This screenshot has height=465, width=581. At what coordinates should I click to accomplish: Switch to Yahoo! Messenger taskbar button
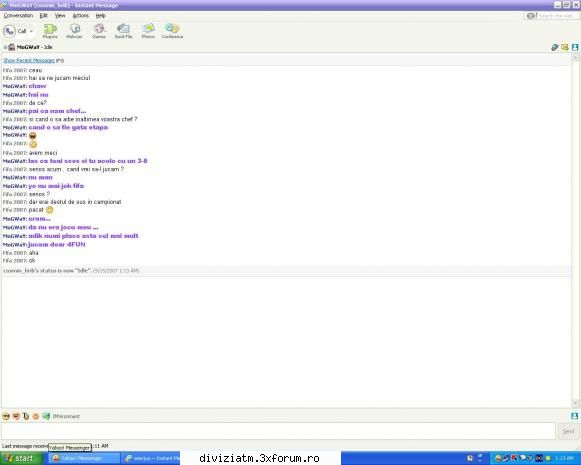pyautogui.click(x=84, y=458)
